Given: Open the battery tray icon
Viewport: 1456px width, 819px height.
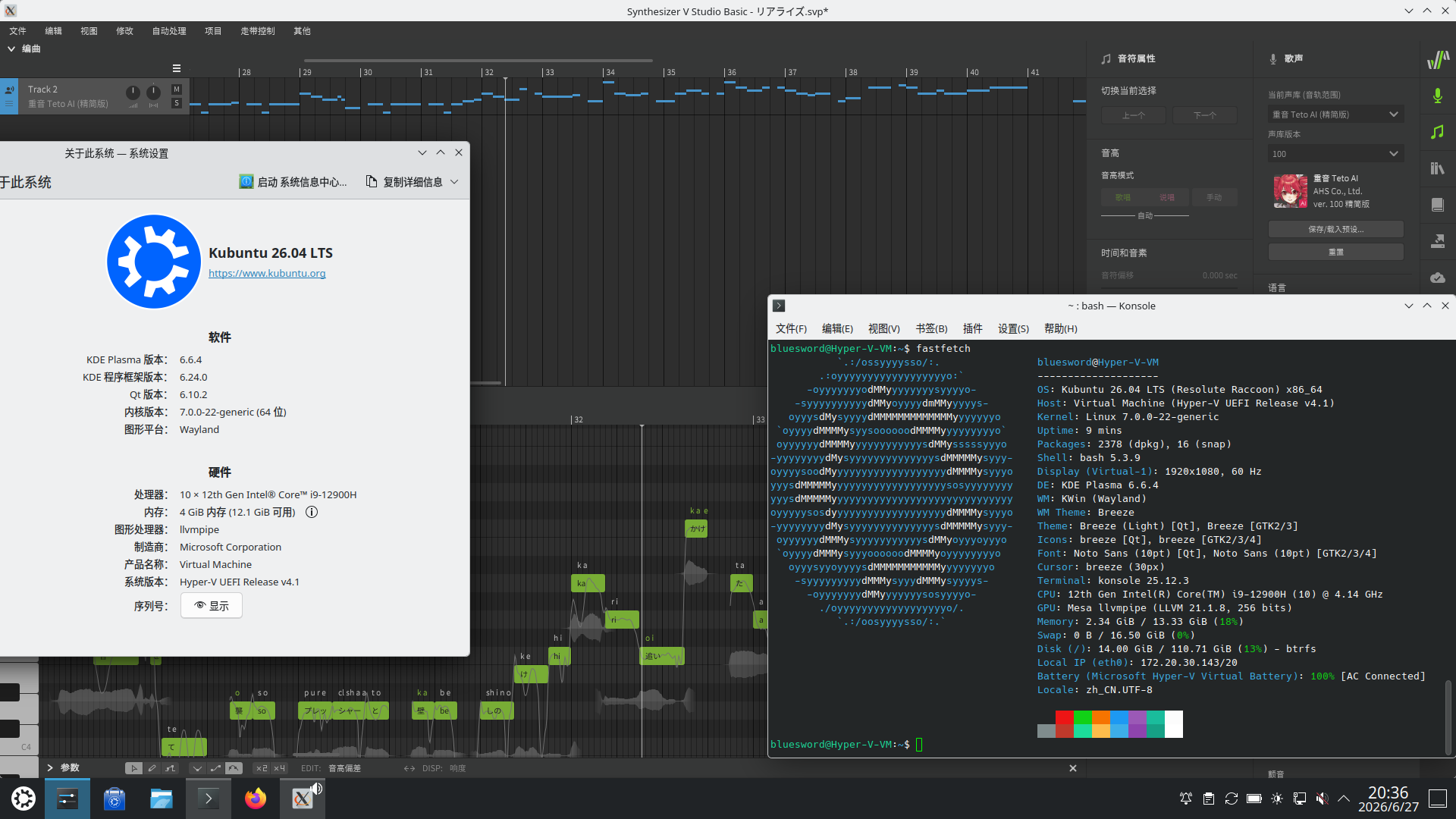Looking at the screenshot, I should [x=1254, y=799].
